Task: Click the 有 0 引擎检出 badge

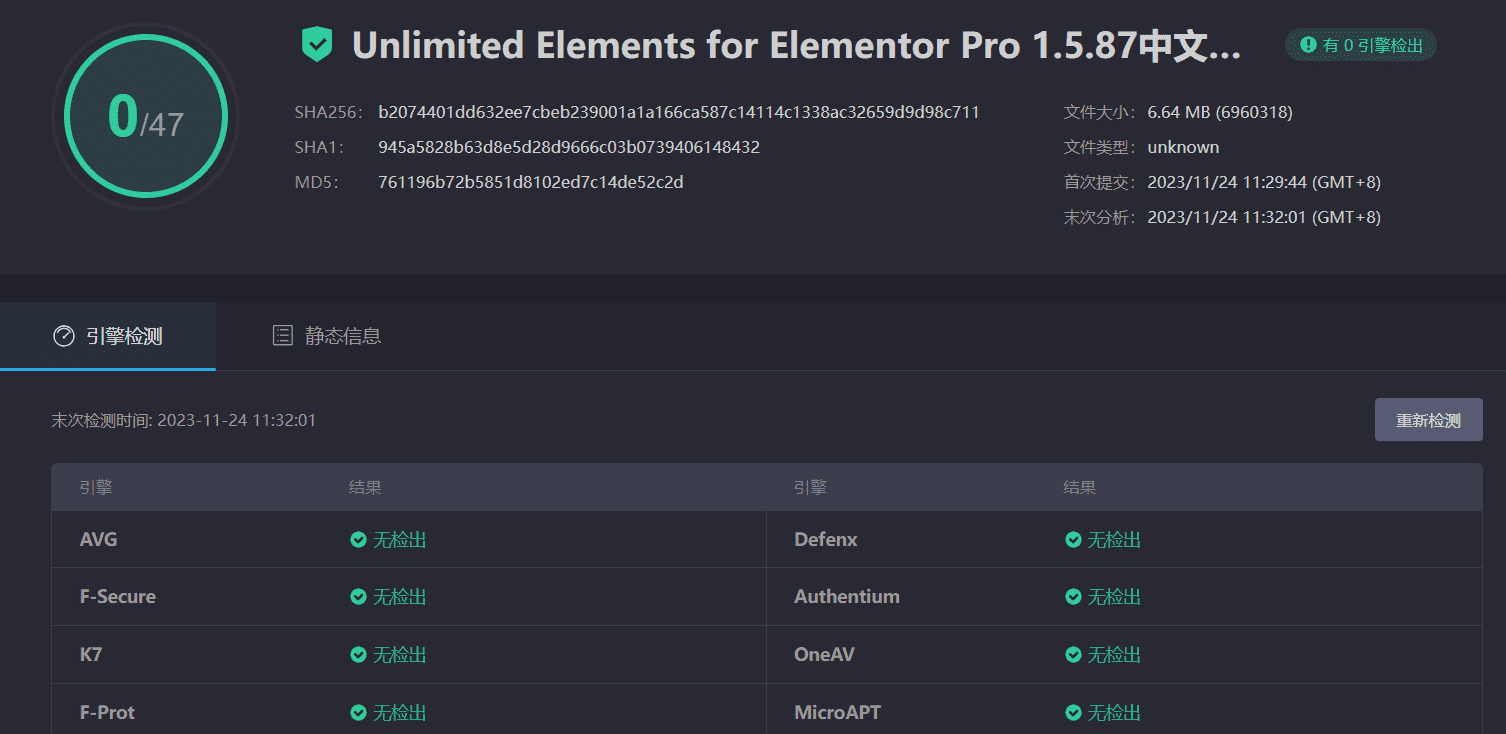Action: coord(1361,45)
